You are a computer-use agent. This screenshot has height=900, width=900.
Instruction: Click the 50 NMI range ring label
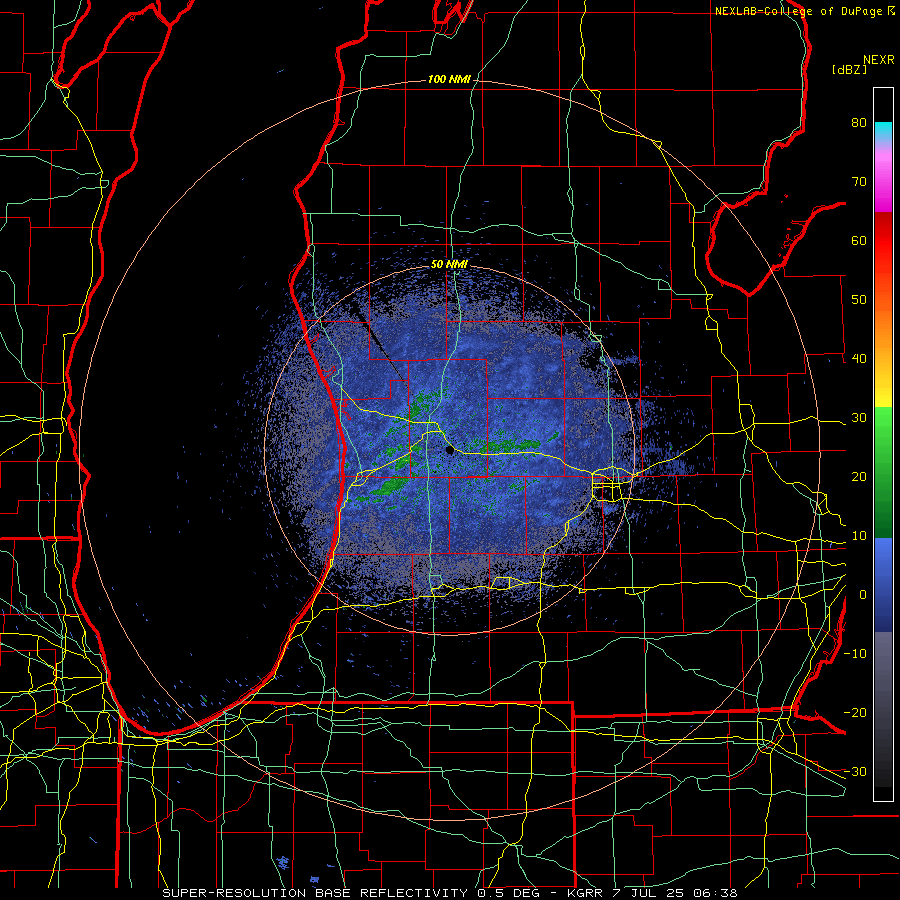pyautogui.click(x=449, y=265)
